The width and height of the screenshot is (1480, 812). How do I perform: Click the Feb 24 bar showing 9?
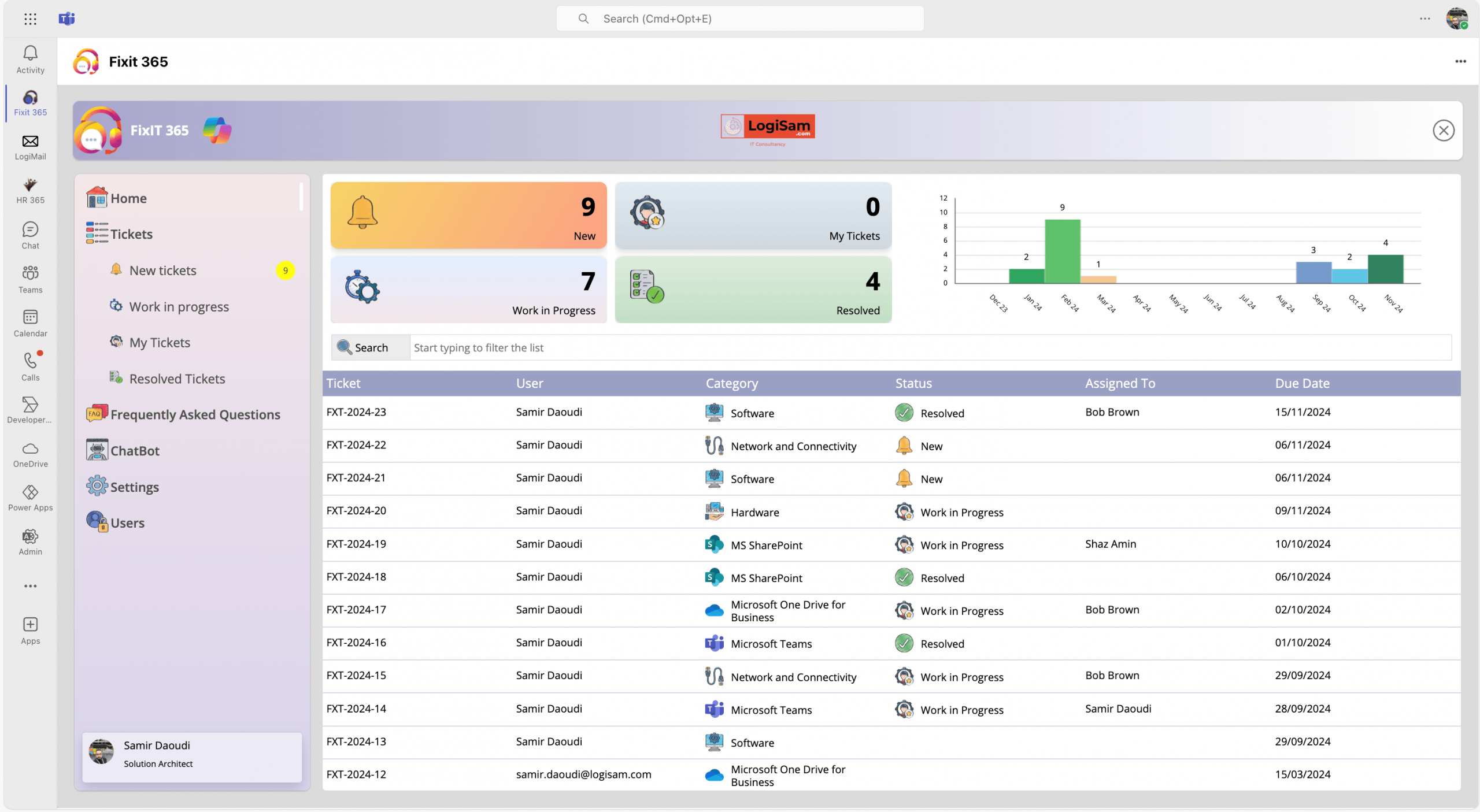point(1062,251)
